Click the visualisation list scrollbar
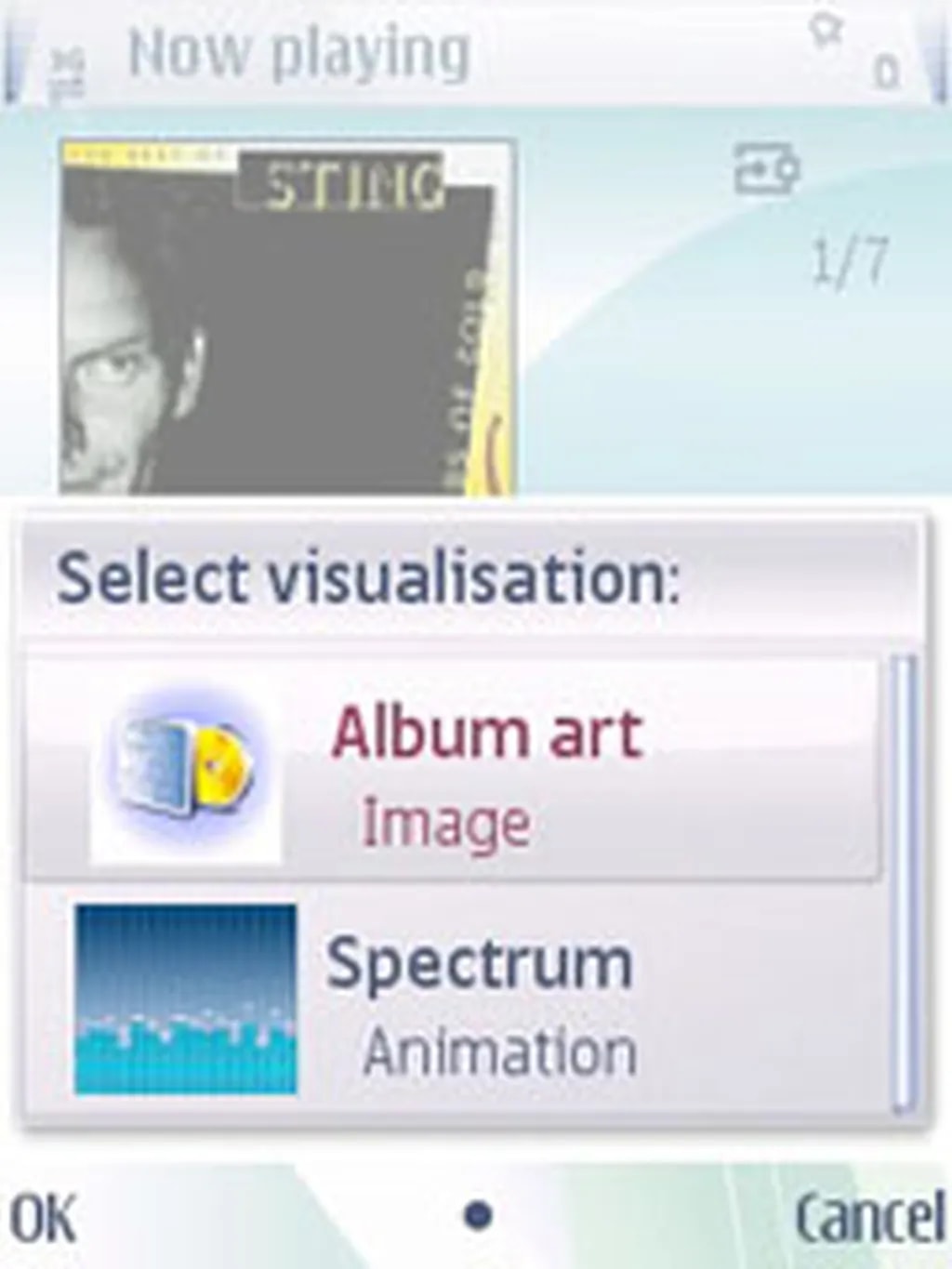Image resolution: width=952 pixels, height=1269 pixels. point(902,883)
